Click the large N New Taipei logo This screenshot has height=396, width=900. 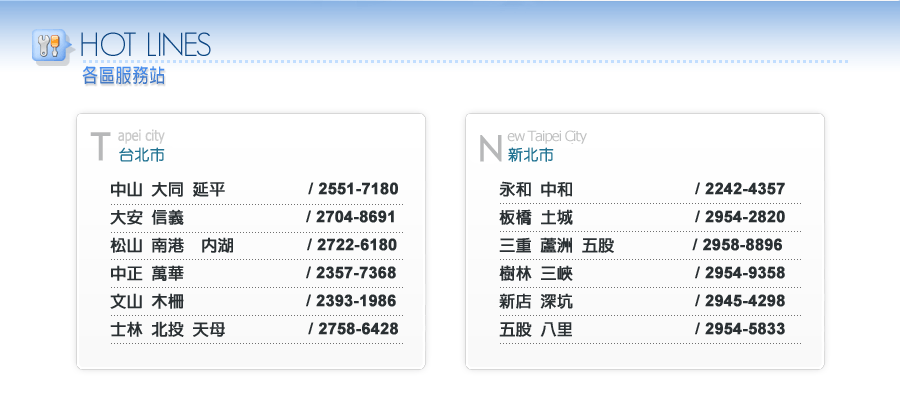click(490, 147)
